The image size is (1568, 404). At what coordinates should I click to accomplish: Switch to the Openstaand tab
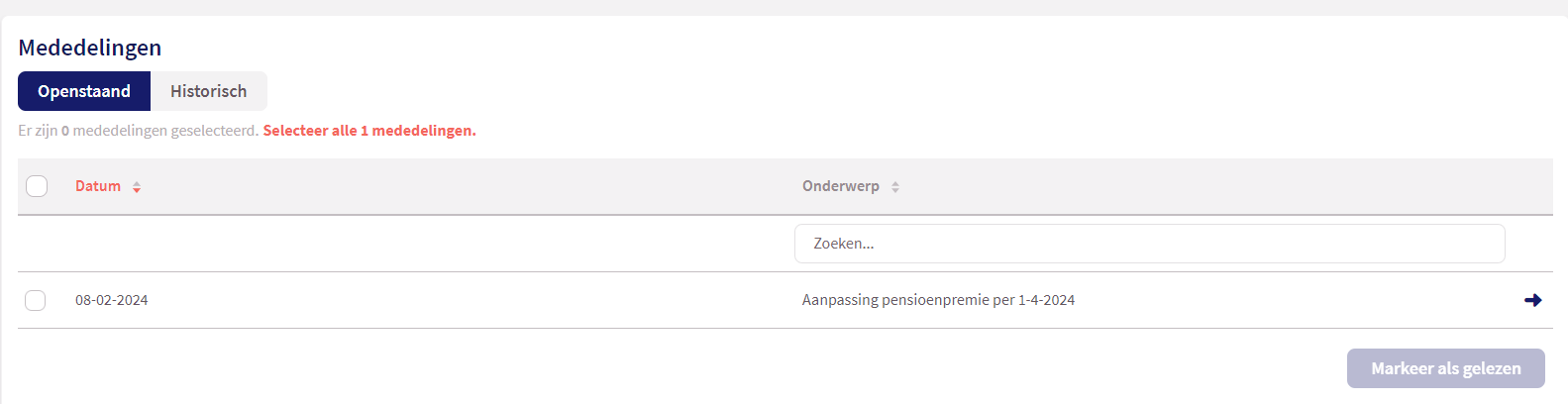point(84,91)
